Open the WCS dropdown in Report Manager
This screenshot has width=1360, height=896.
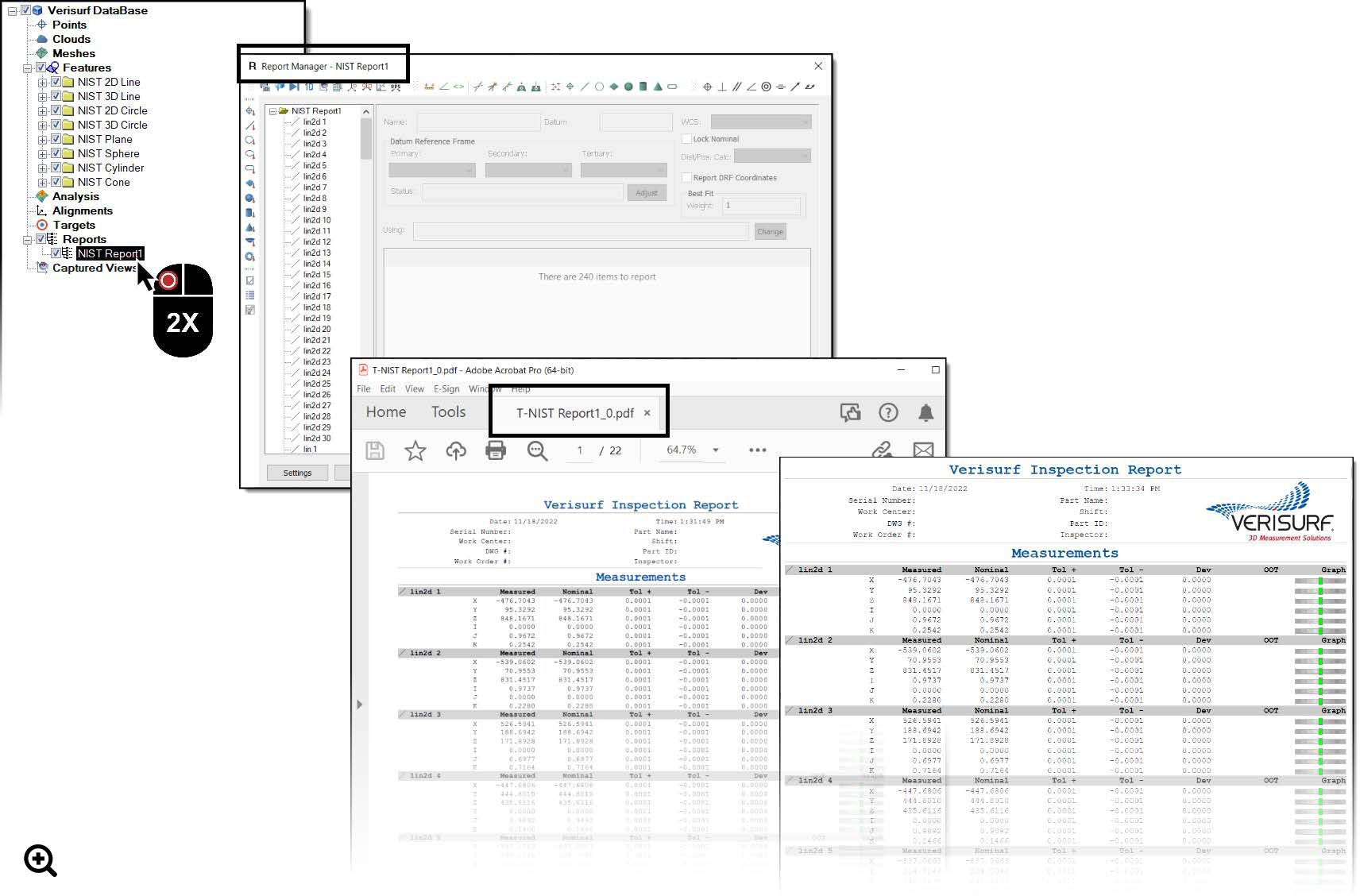tap(761, 122)
